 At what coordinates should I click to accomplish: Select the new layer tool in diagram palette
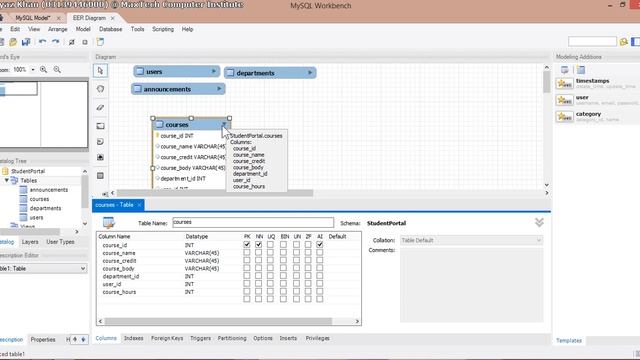(100, 126)
